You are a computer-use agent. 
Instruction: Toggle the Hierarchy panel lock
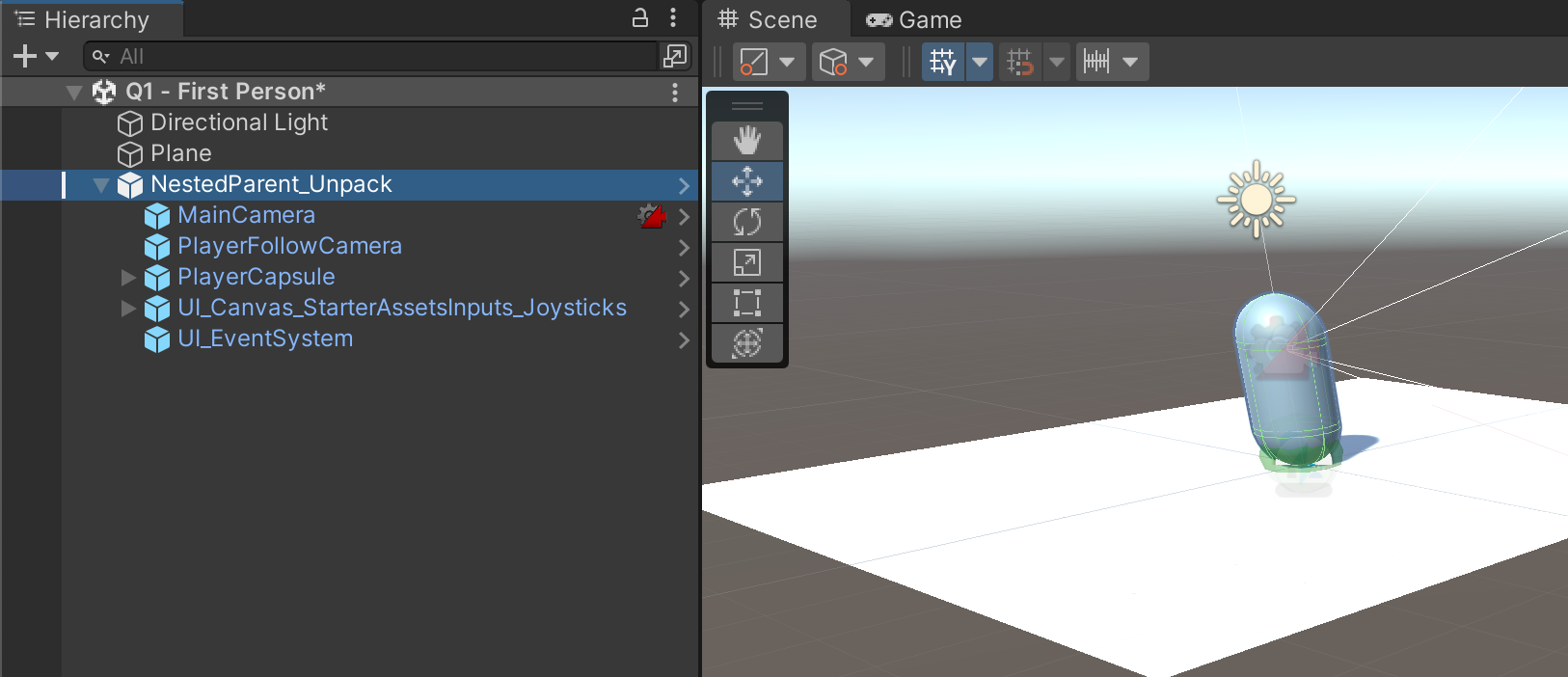click(x=639, y=18)
